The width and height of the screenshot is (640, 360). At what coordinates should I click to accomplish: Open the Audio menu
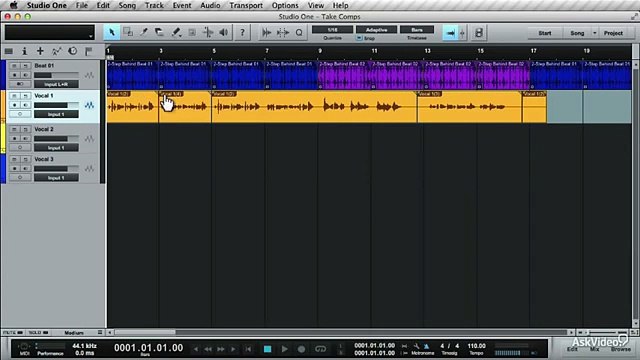point(210,5)
